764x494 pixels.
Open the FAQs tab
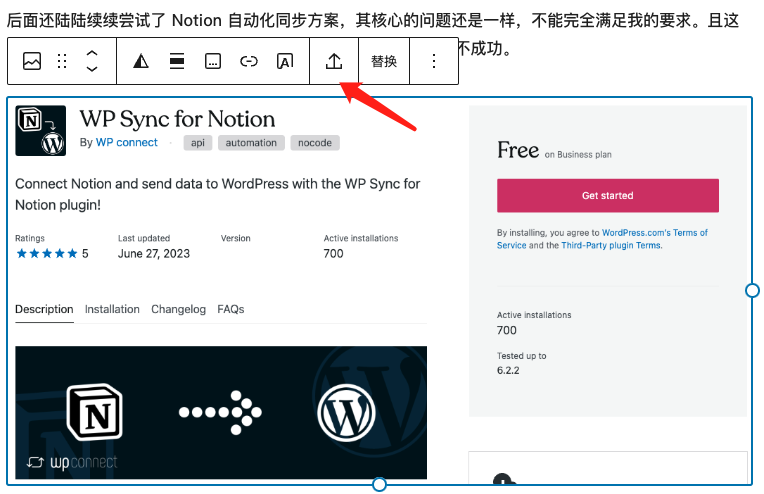click(231, 309)
